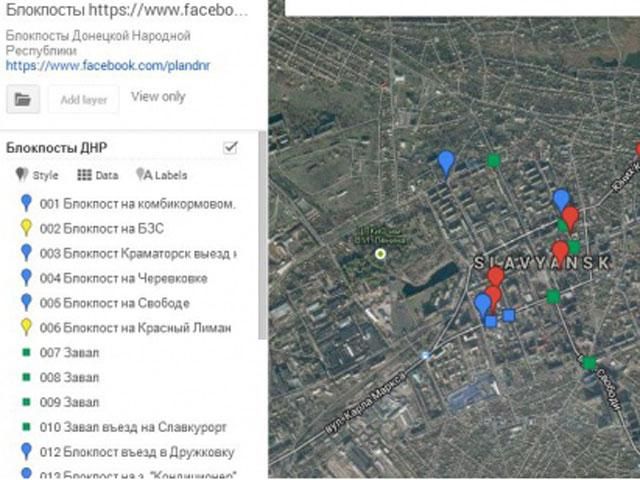Click green square icon for 007 Завал
Screen dimensions: 640x480
pos(26,353)
